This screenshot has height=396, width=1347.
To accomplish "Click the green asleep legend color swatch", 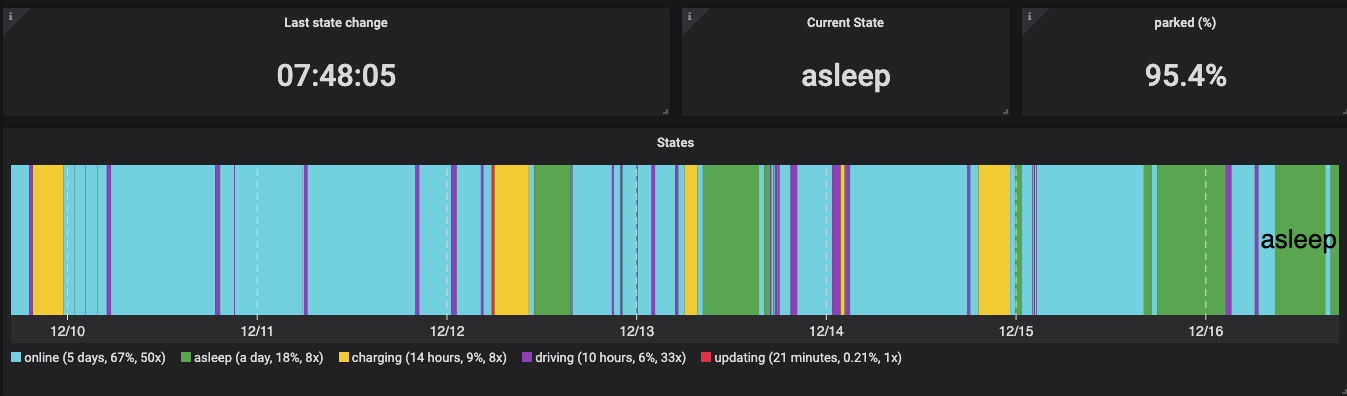I will (186, 357).
